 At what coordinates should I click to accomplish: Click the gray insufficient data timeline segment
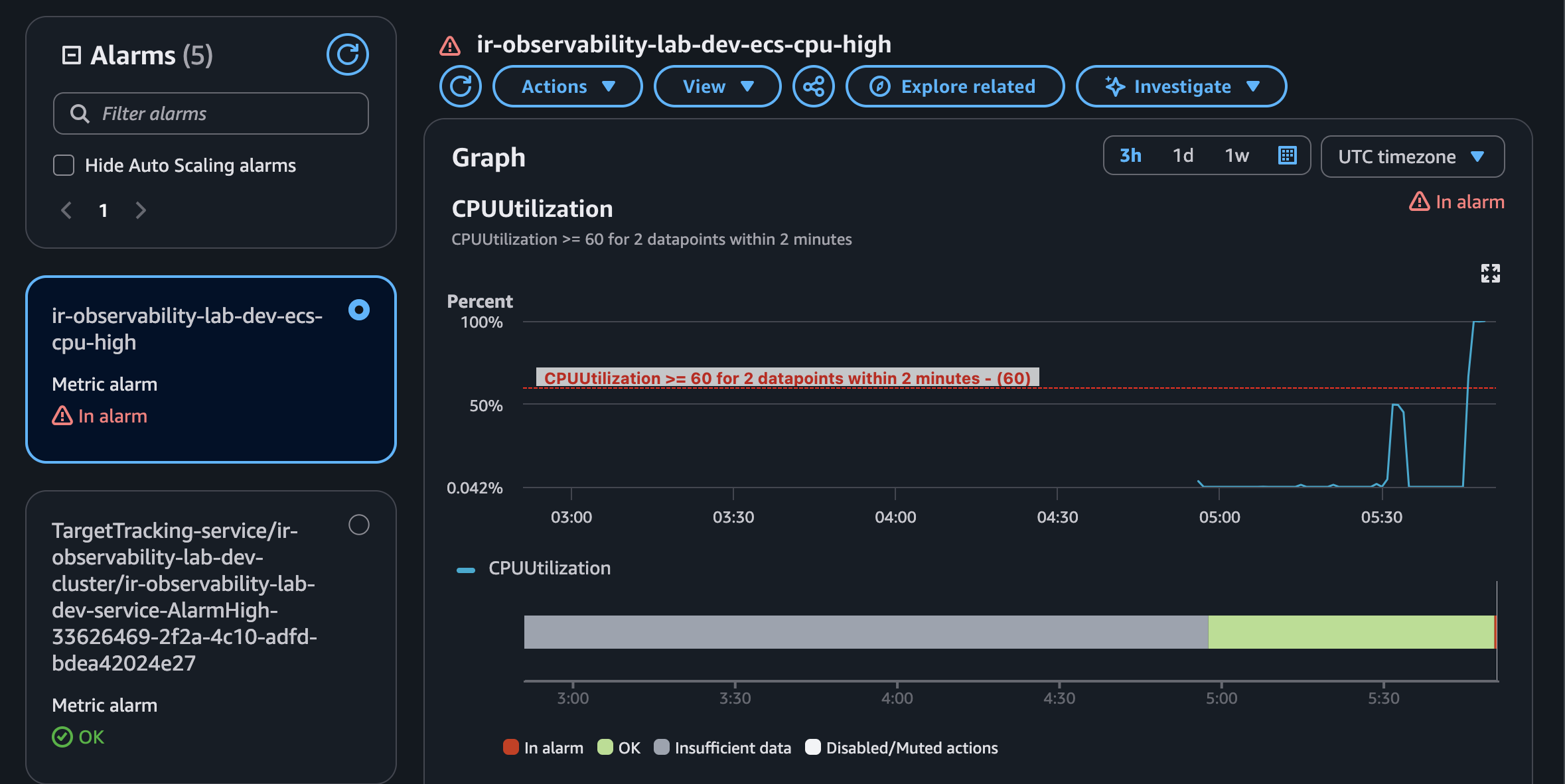coord(866,632)
